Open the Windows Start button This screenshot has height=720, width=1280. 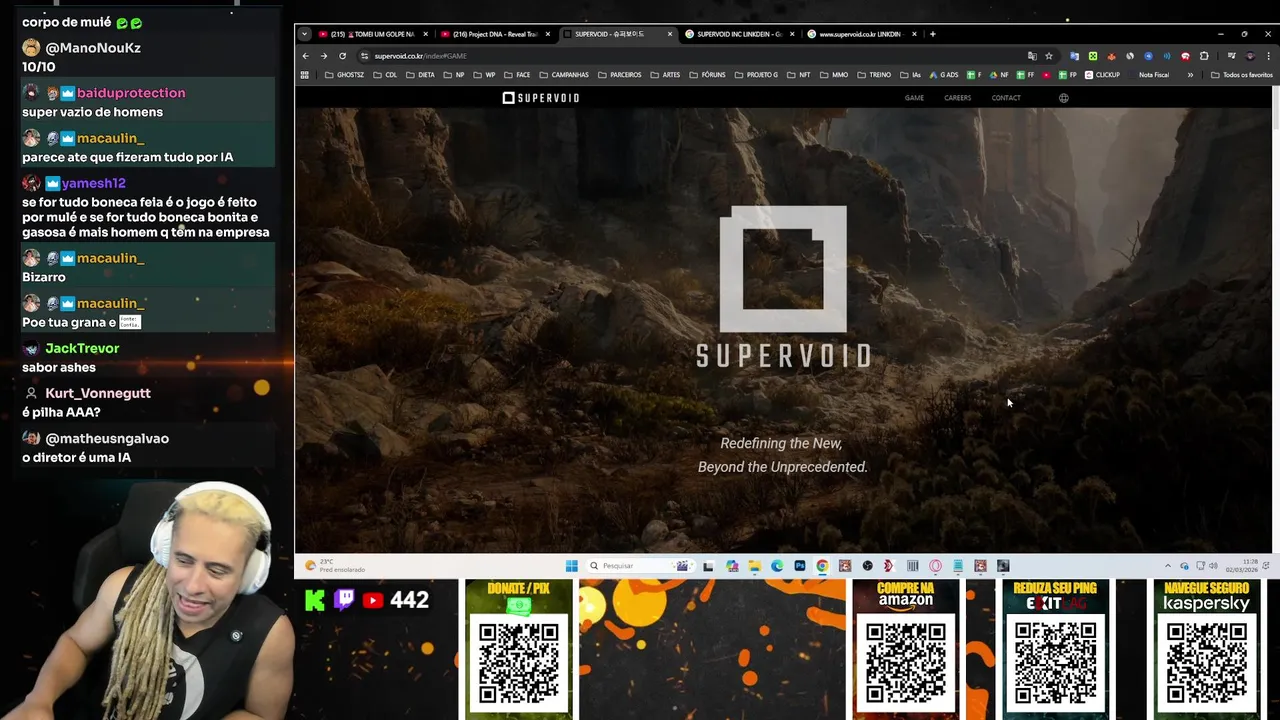tap(571, 566)
